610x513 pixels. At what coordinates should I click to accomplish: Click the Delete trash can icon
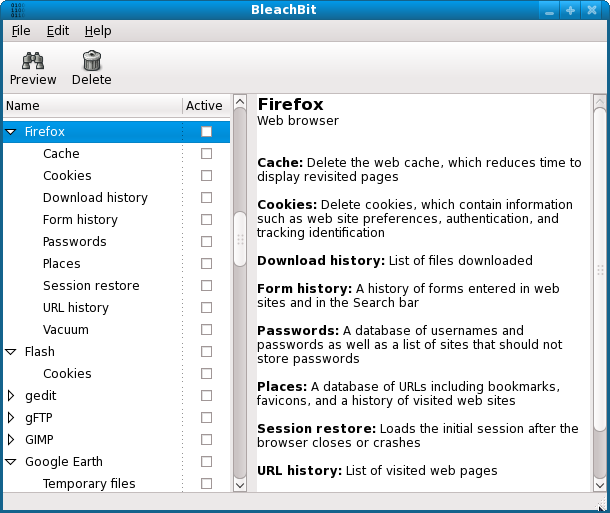(x=92, y=61)
